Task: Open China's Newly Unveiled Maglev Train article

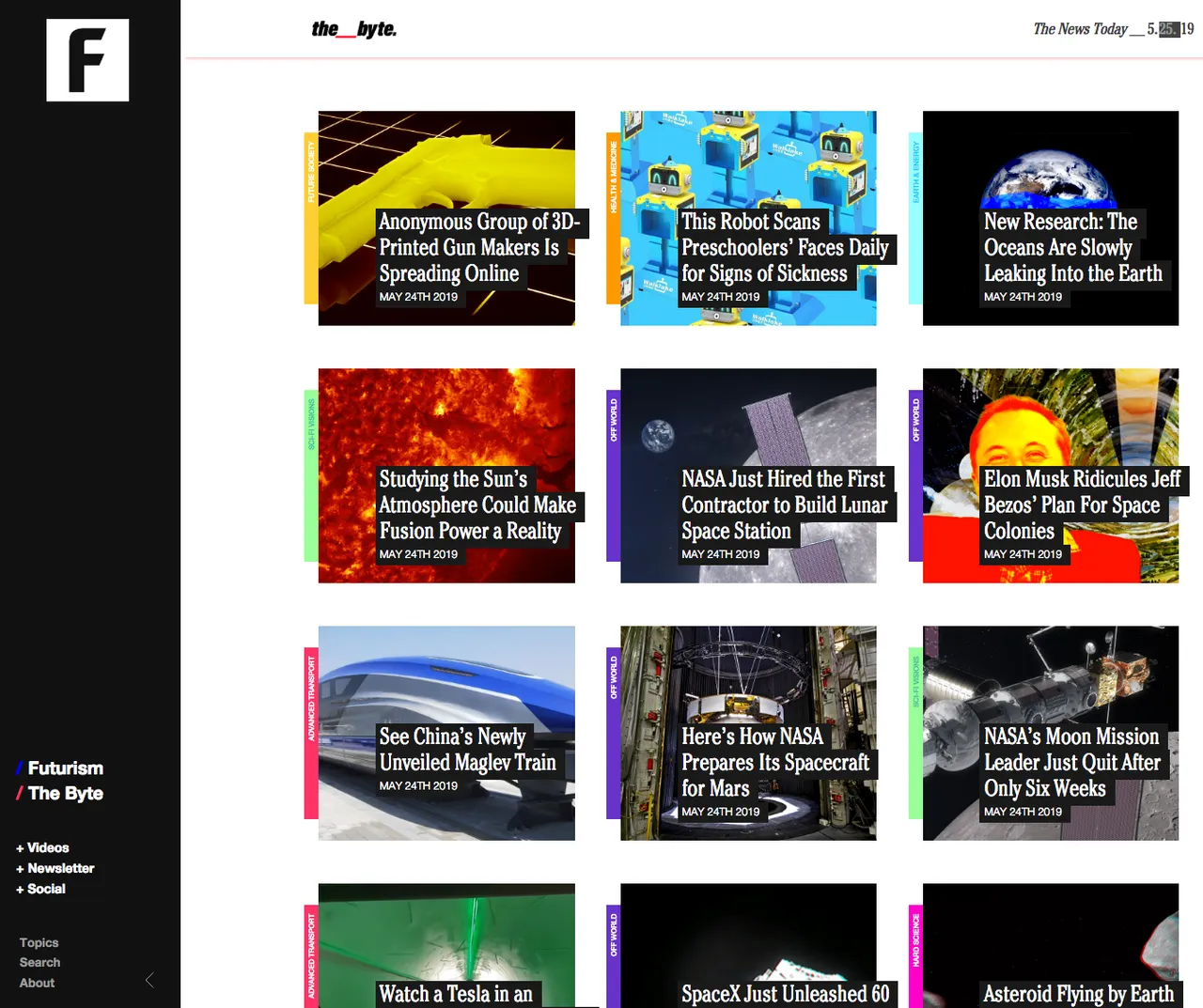Action: (467, 750)
